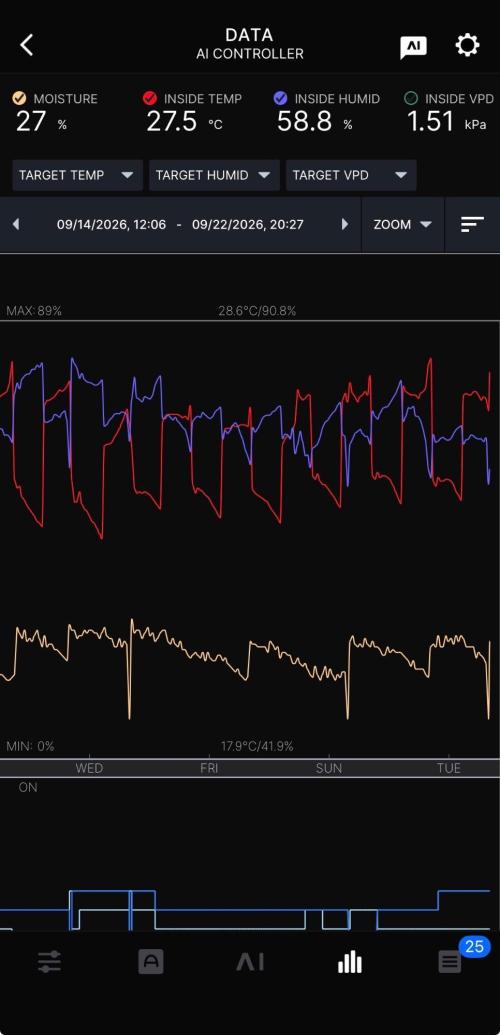This screenshot has width=500, height=1035.
Task: Go to the next date range arrow
Action: tap(344, 224)
